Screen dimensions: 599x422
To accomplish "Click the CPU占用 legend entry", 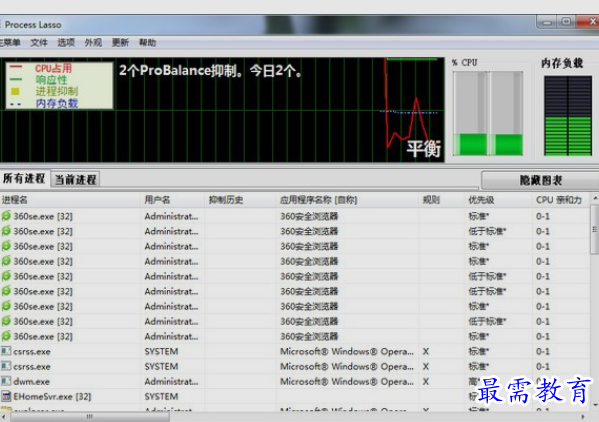I will 53,68.
